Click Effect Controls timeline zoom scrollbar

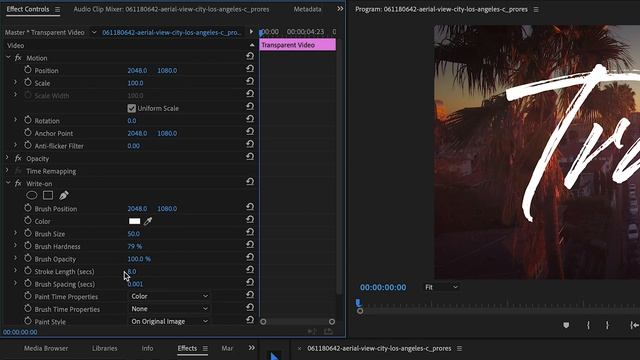pyautogui.click(x=298, y=322)
